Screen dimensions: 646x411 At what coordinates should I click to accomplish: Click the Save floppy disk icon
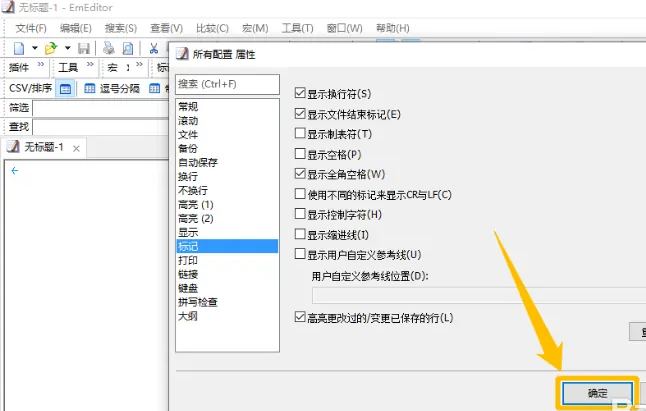(x=84, y=48)
